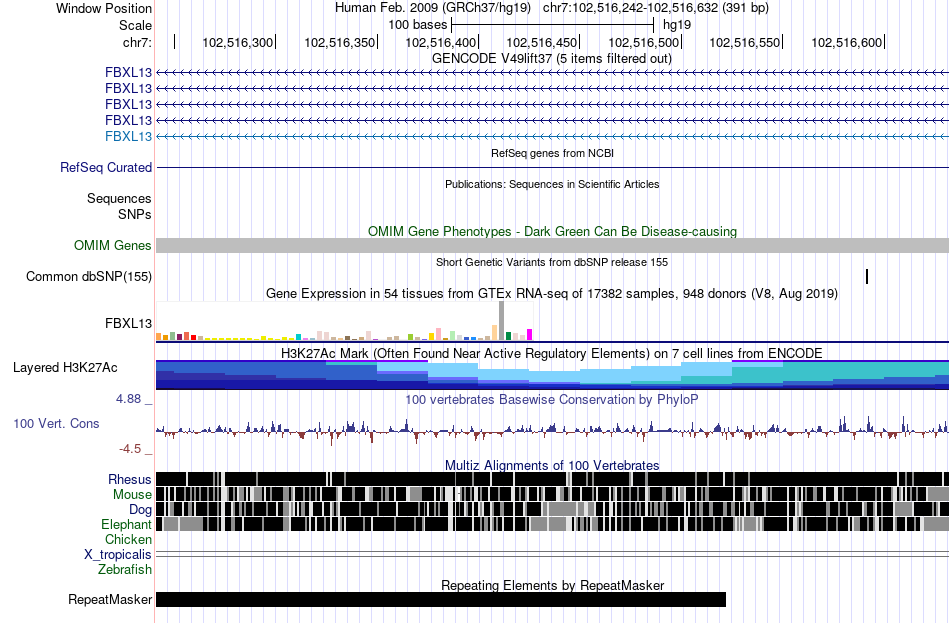The width and height of the screenshot is (950, 623).
Task: Click the tall gray GTEx expression bar
Action: click(x=501, y=321)
